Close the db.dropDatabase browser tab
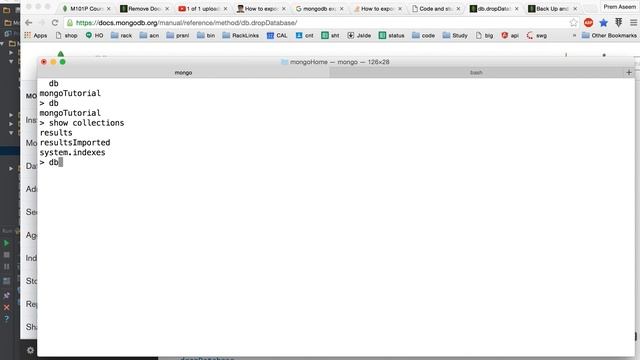This screenshot has height=360, width=640. (517, 9)
